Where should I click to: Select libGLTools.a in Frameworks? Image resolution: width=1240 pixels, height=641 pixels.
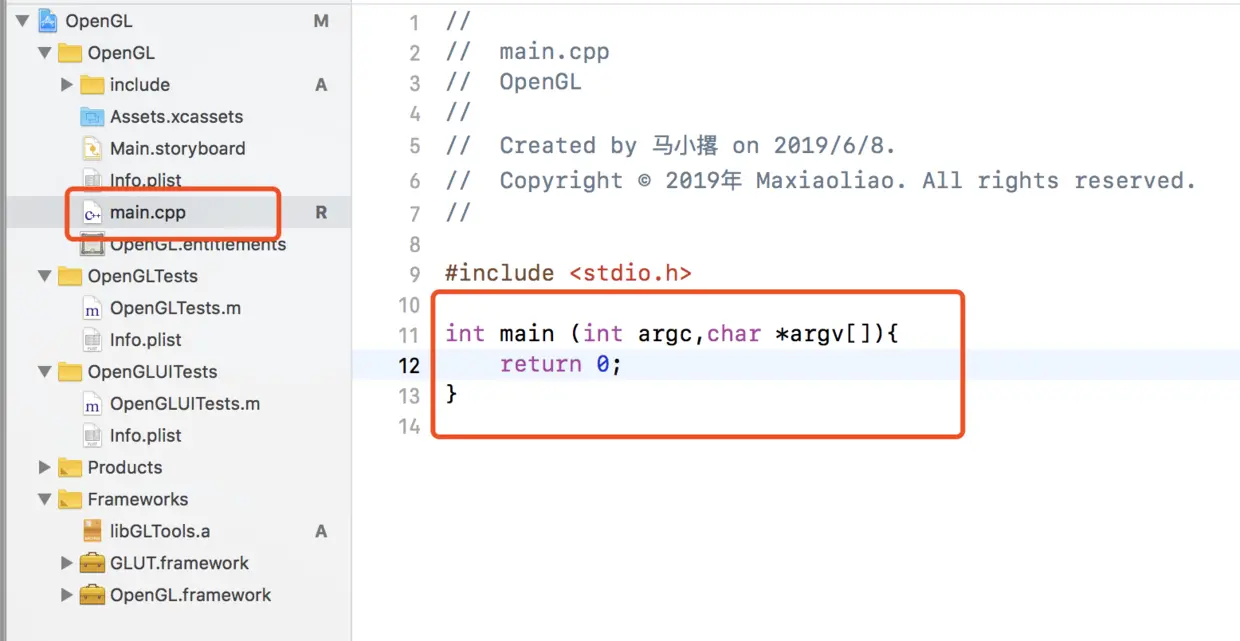160,531
